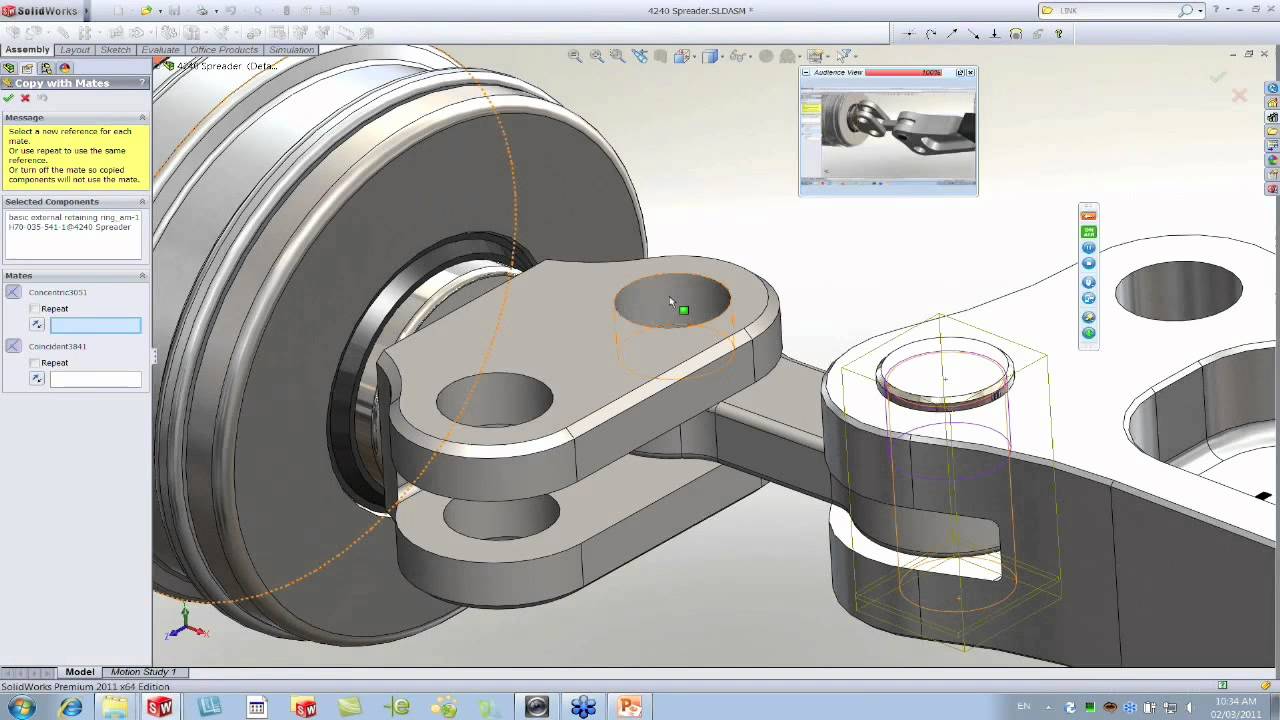This screenshot has width=1280, height=720.
Task: Collapse the Message section
Action: [x=142, y=118]
